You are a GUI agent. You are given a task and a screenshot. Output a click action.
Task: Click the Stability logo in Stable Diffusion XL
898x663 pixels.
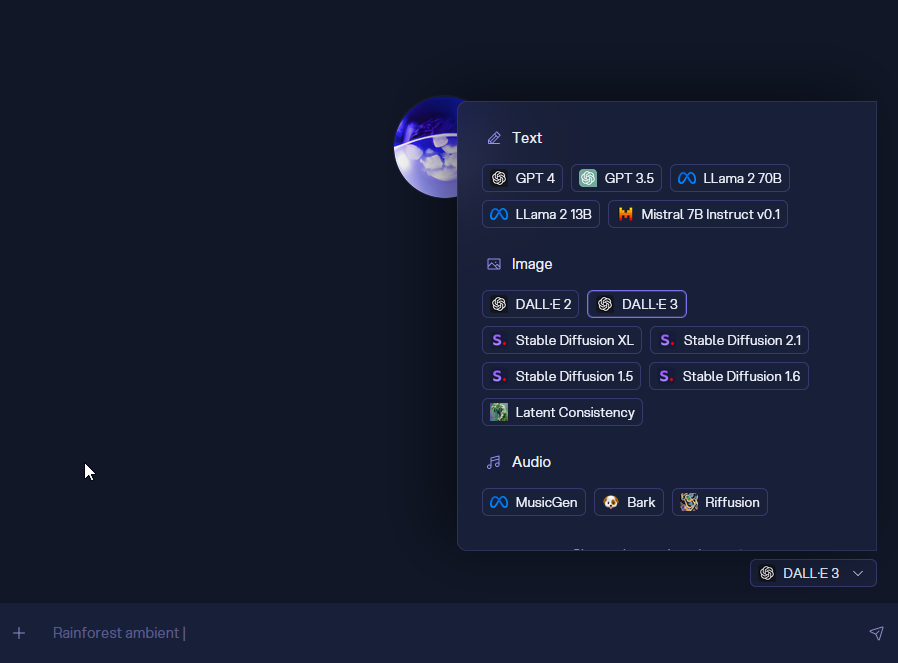499,340
